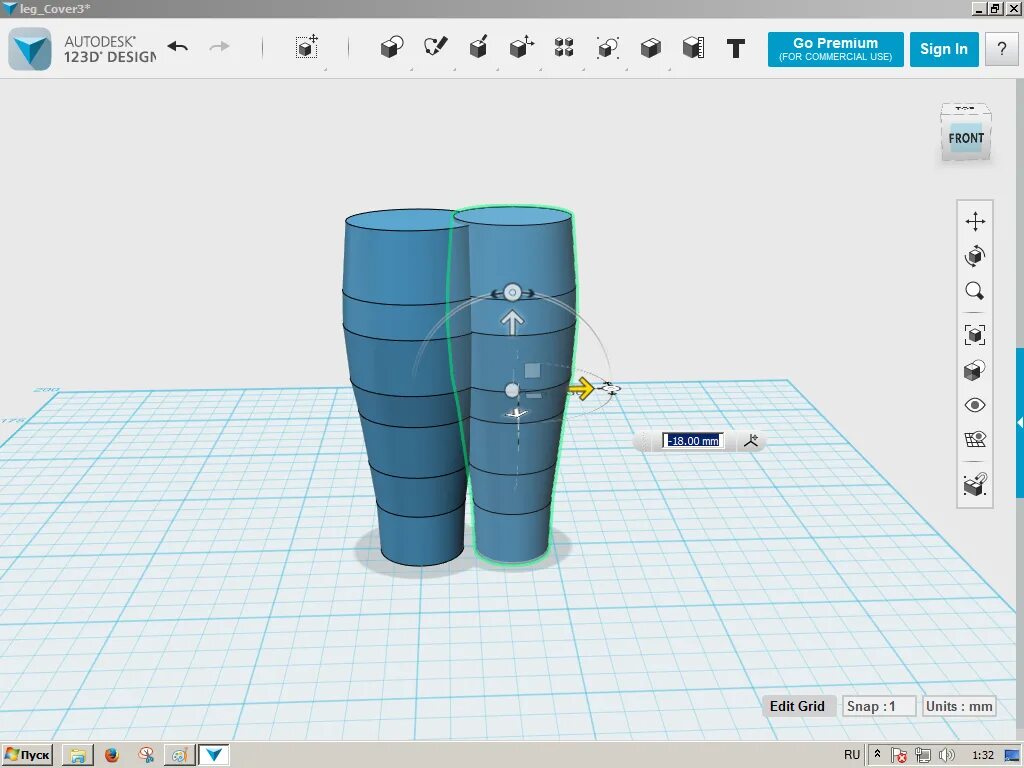Open the Snap : 1 dropdown
The width and height of the screenshot is (1024, 768).
click(x=878, y=706)
